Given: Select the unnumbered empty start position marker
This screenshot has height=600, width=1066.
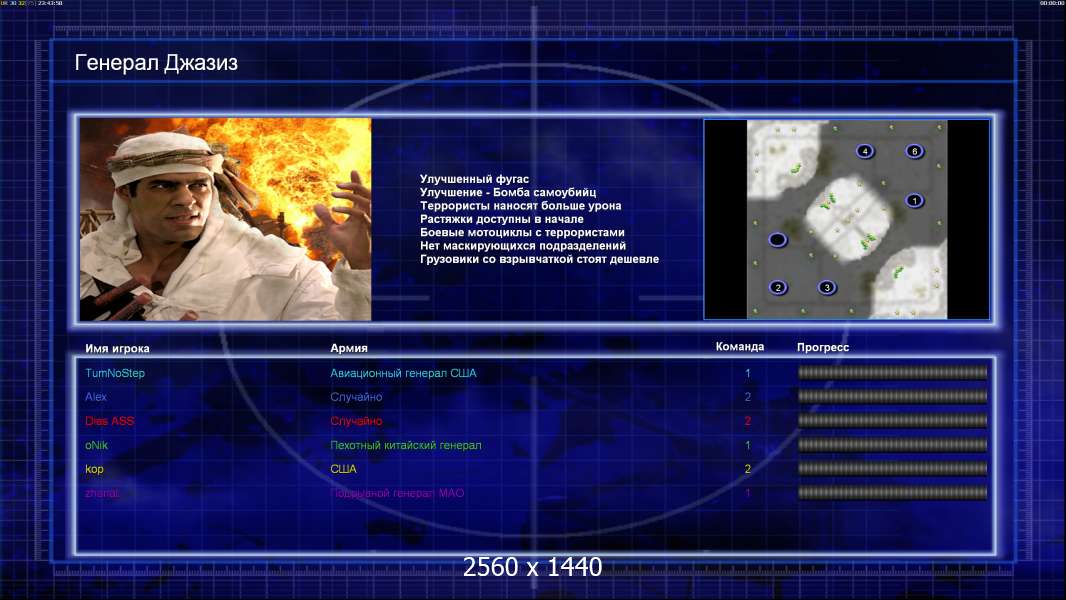Looking at the screenshot, I should point(777,240).
